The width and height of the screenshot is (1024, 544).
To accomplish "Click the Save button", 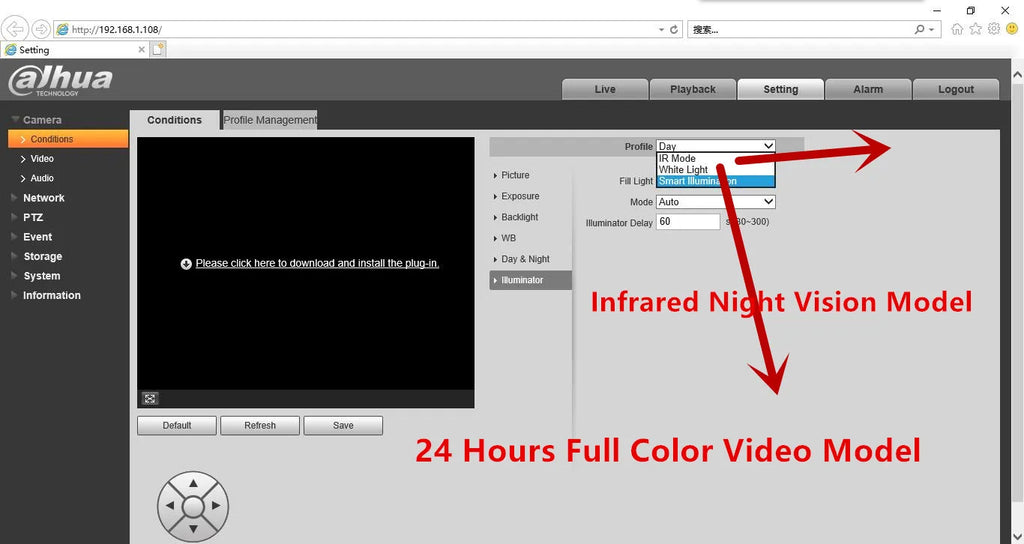I will [343, 426].
